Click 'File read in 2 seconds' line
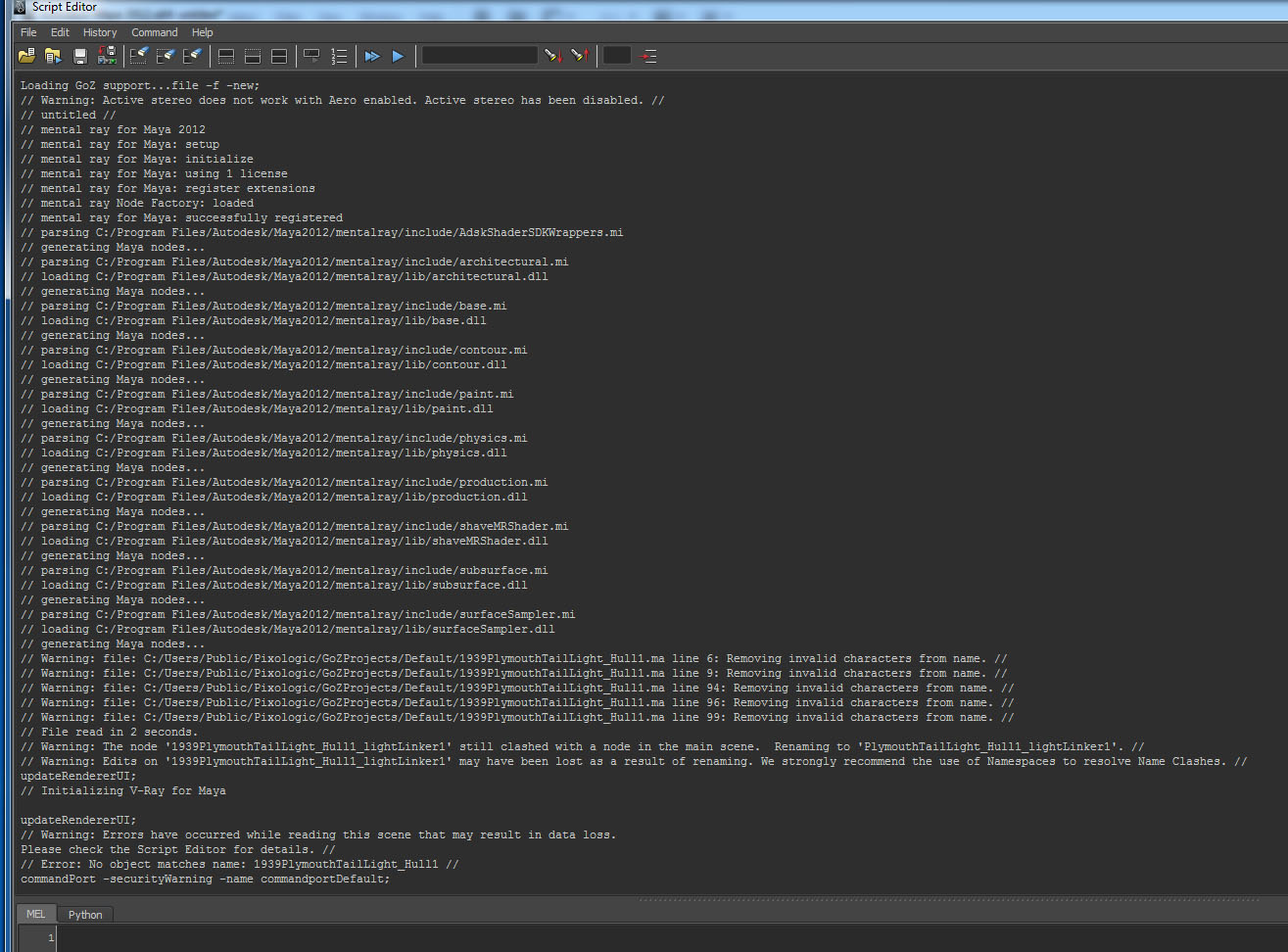The image size is (1288, 952). point(109,733)
